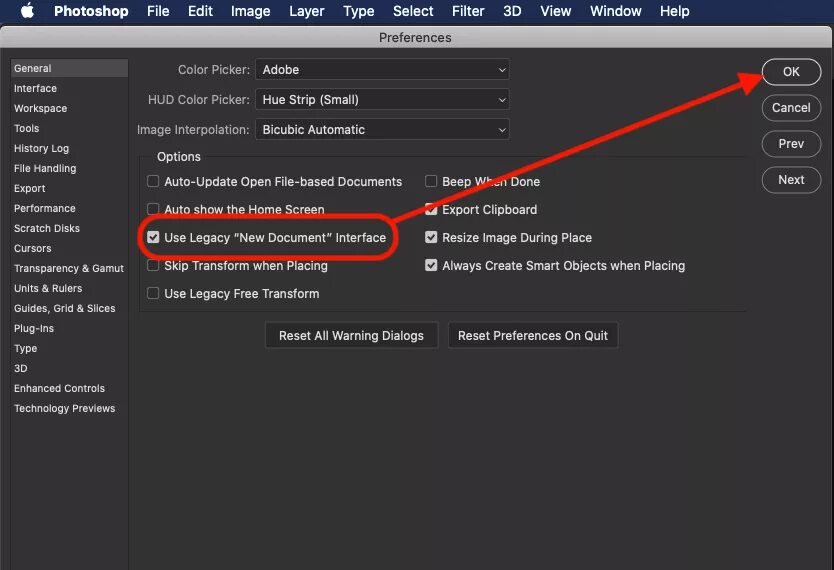
Task: Open the Layer menu
Action: click(x=306, y=11)
